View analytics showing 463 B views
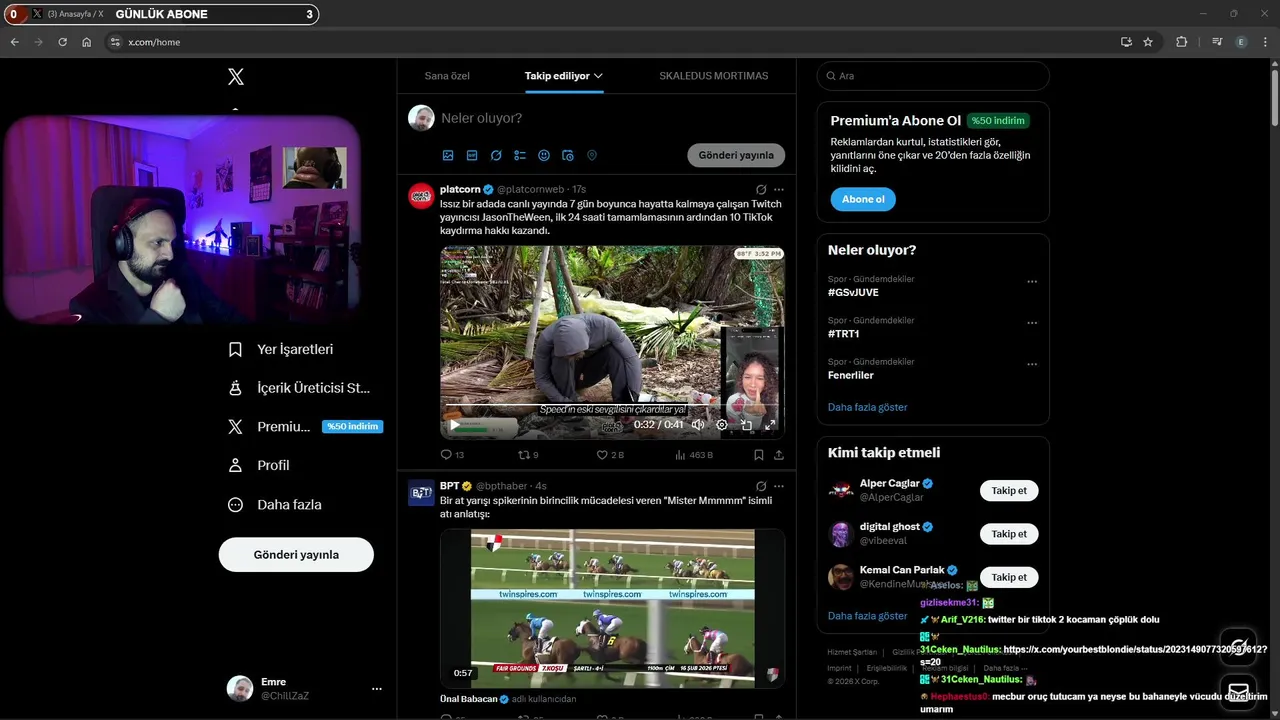Viewport: 1280px width, 720px height. [694, 455]
